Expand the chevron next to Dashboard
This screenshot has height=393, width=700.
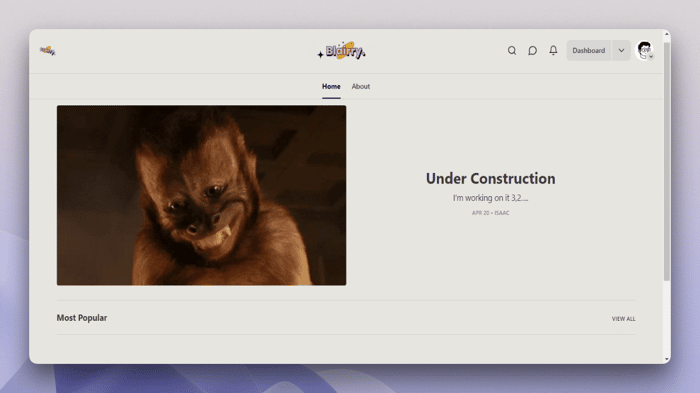(x=621, y=50)
